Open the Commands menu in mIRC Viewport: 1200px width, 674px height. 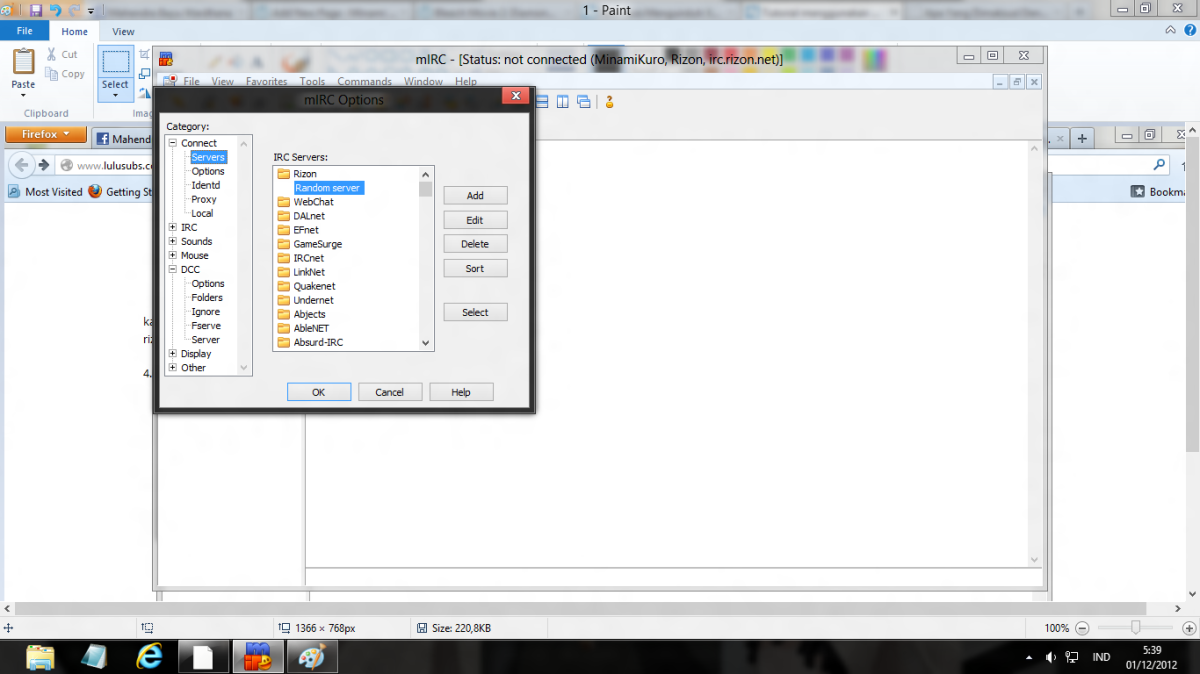click(364, 82)
